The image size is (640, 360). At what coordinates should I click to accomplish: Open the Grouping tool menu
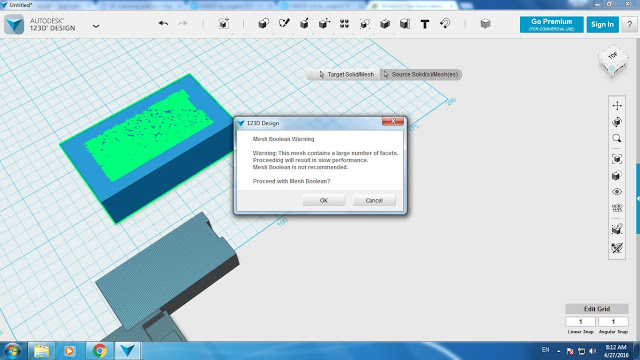tap(364, 24)
